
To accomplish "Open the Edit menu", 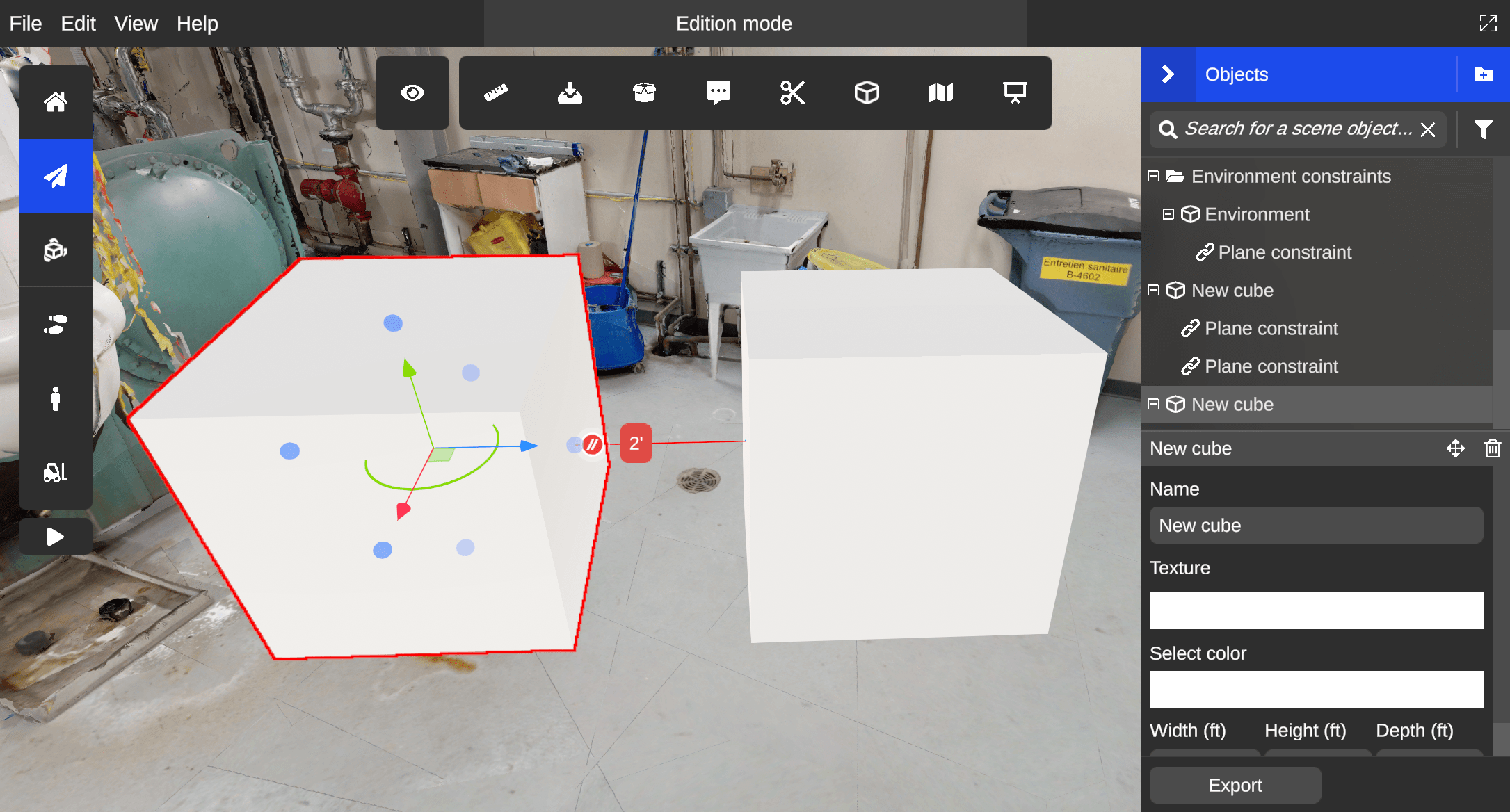I will click(78, 24).
